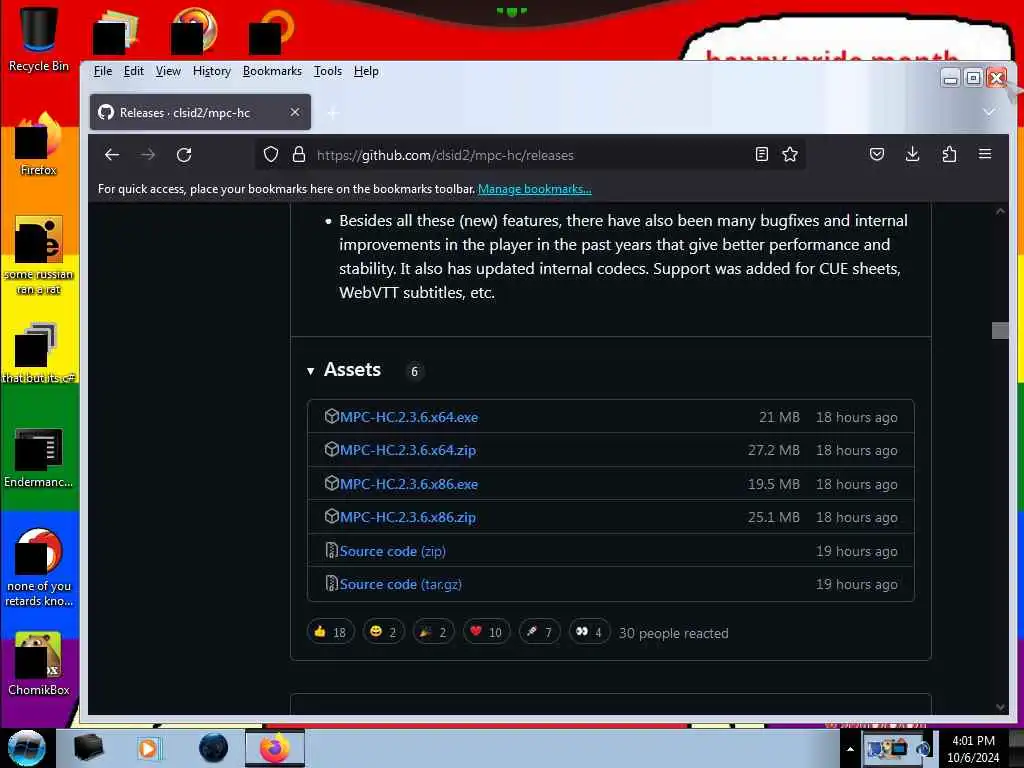Image resolution: width=1024 pixels, height=768 pixels.
Task: Open the Edit menu
Action: pos(133,71)
